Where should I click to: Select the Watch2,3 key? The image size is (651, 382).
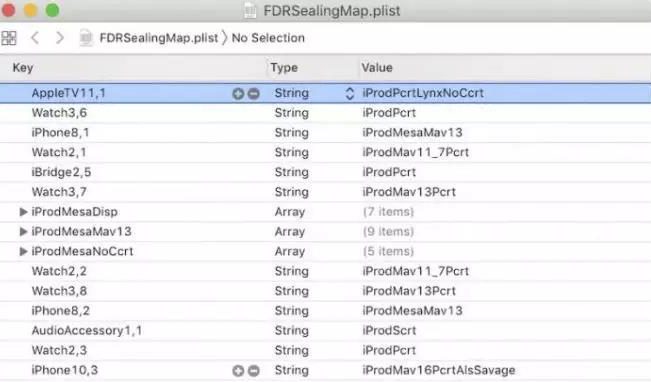point(59,350)
